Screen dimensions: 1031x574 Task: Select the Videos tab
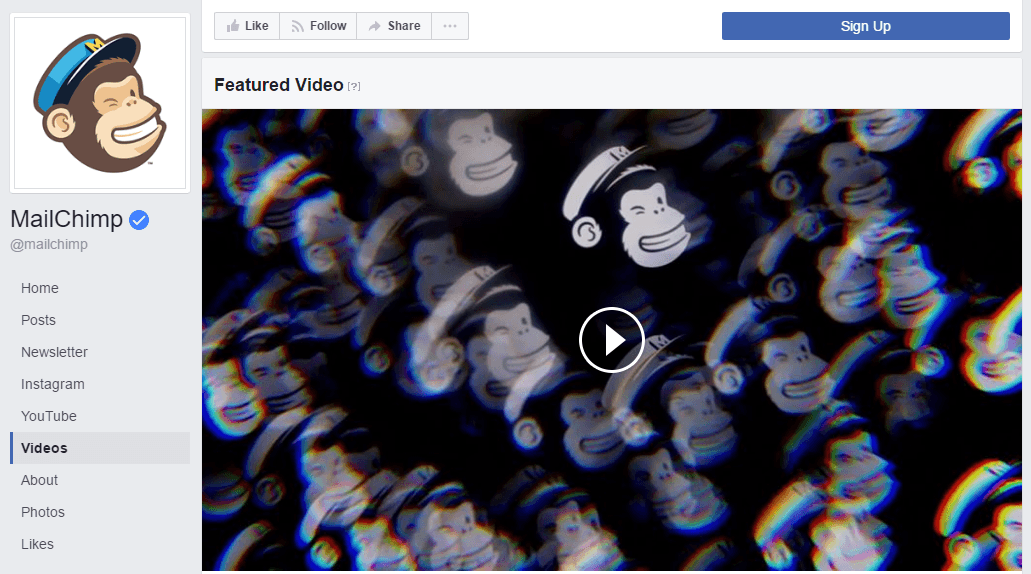point(100,448)
